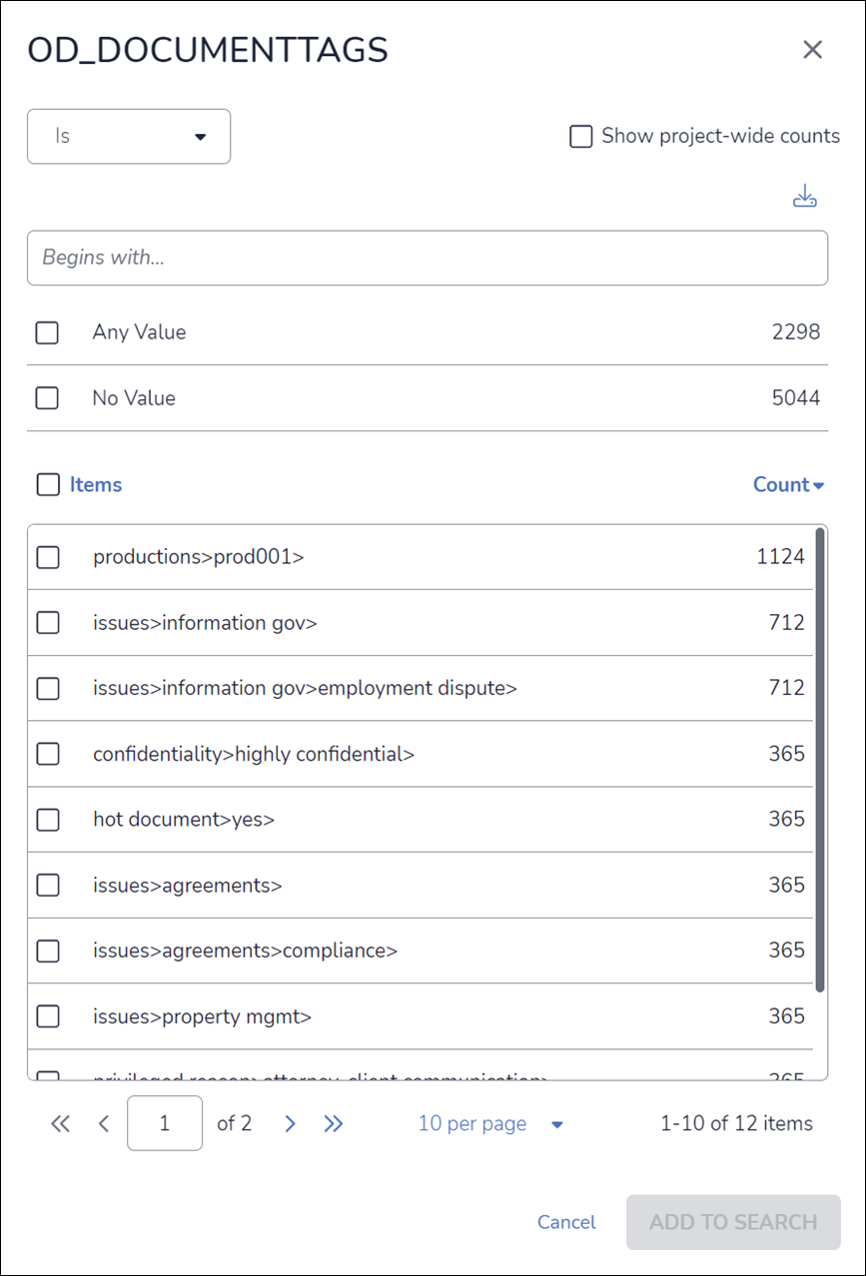Screen dimensions: 866x1276
Task: Click issues>information gov>employment dispute> text
Action: tap(305, 688)
